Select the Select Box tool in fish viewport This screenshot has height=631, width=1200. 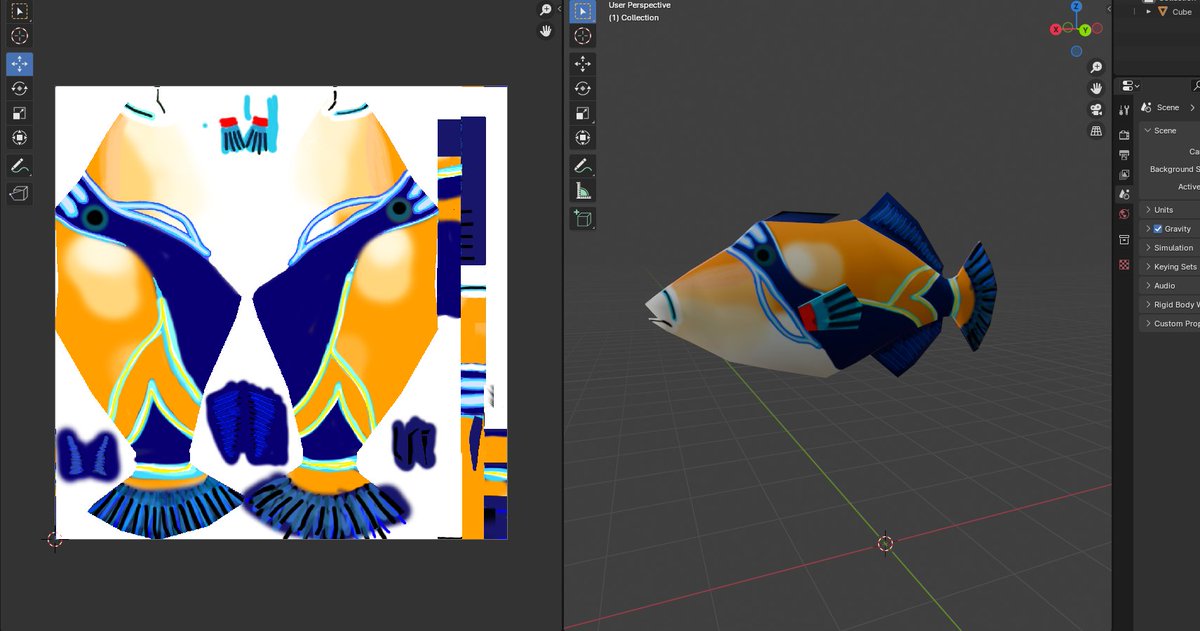pos(583,12)
